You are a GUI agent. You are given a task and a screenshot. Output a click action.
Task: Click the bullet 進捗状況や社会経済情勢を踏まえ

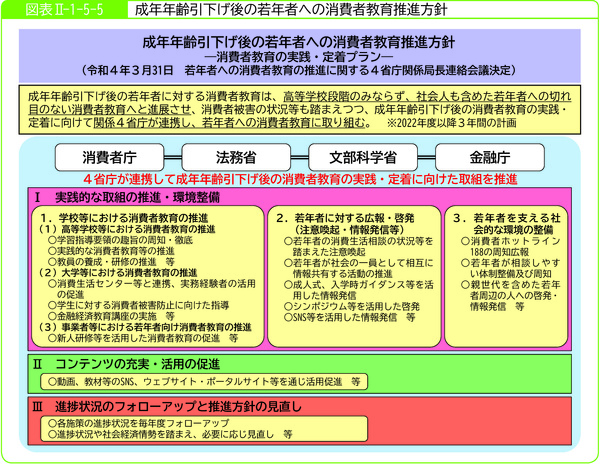(170, 434)
